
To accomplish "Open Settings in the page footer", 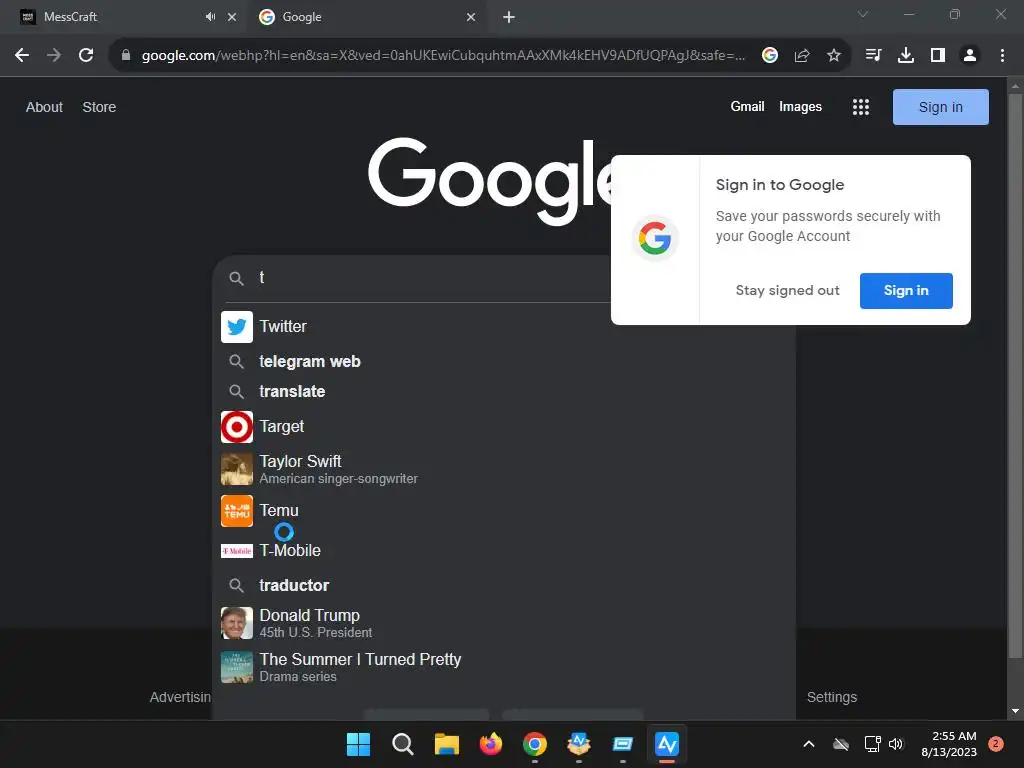I will (831, 697).
